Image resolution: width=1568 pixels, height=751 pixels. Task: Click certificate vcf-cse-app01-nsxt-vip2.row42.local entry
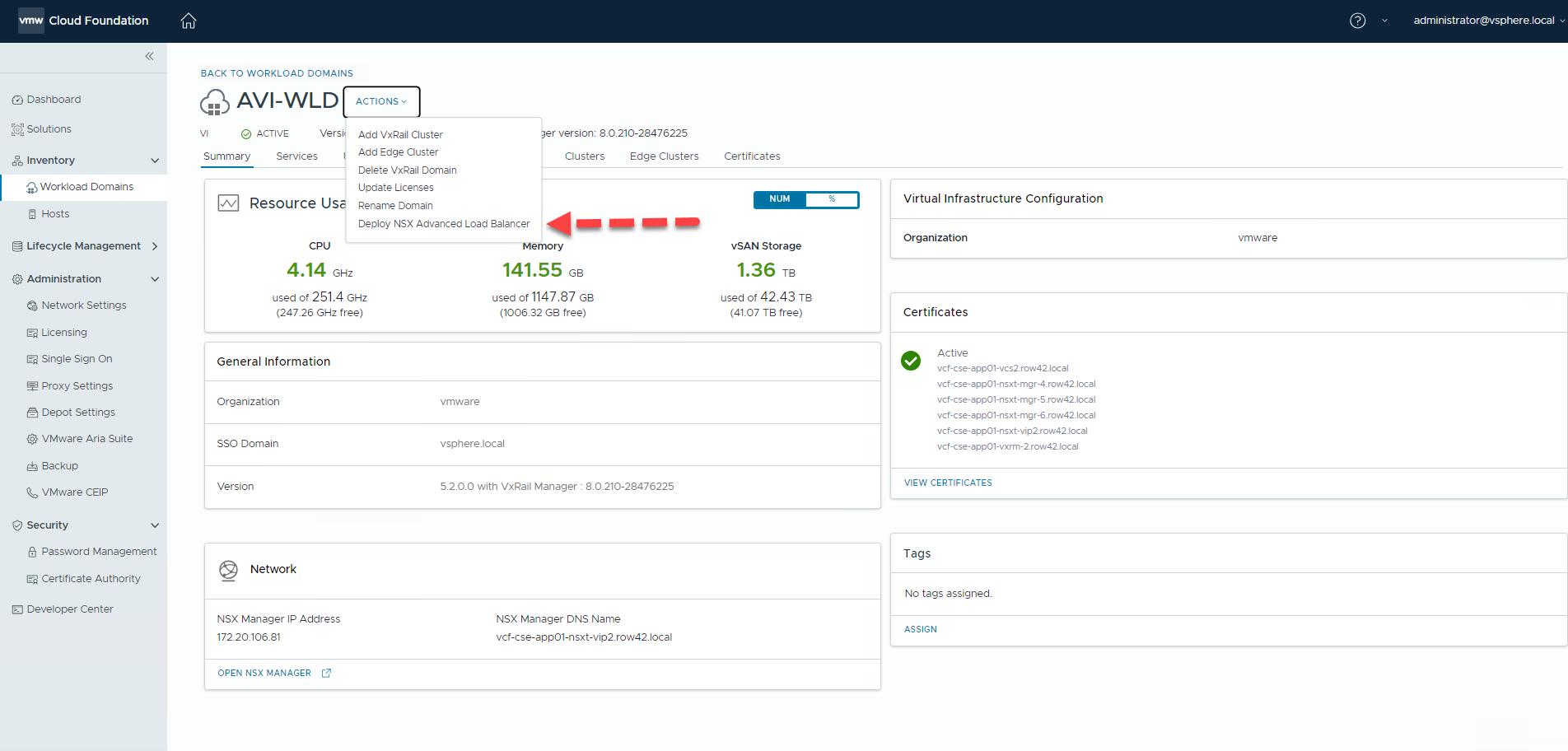tap(1012, 431)
